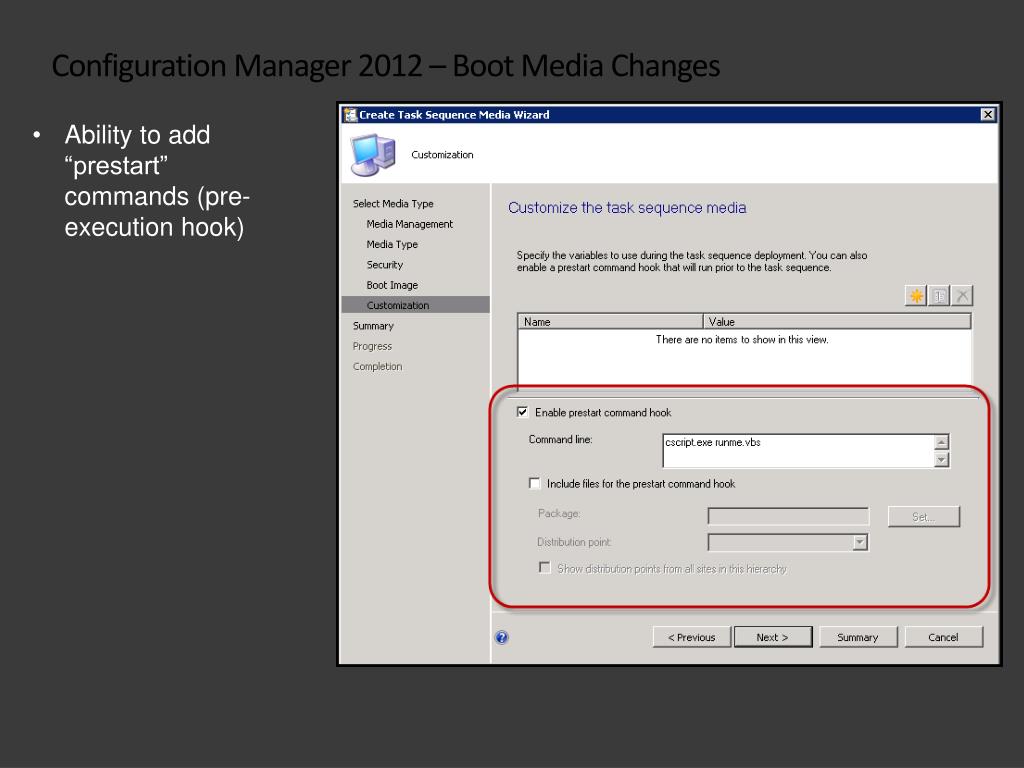Viewport: 1024px width, 768px height.
Task: Click the Set... package button
Action: (923, 517)
